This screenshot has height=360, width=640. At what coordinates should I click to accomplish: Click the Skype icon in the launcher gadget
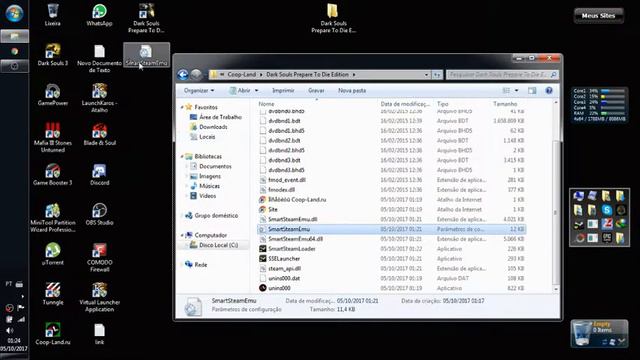(607, 210)
